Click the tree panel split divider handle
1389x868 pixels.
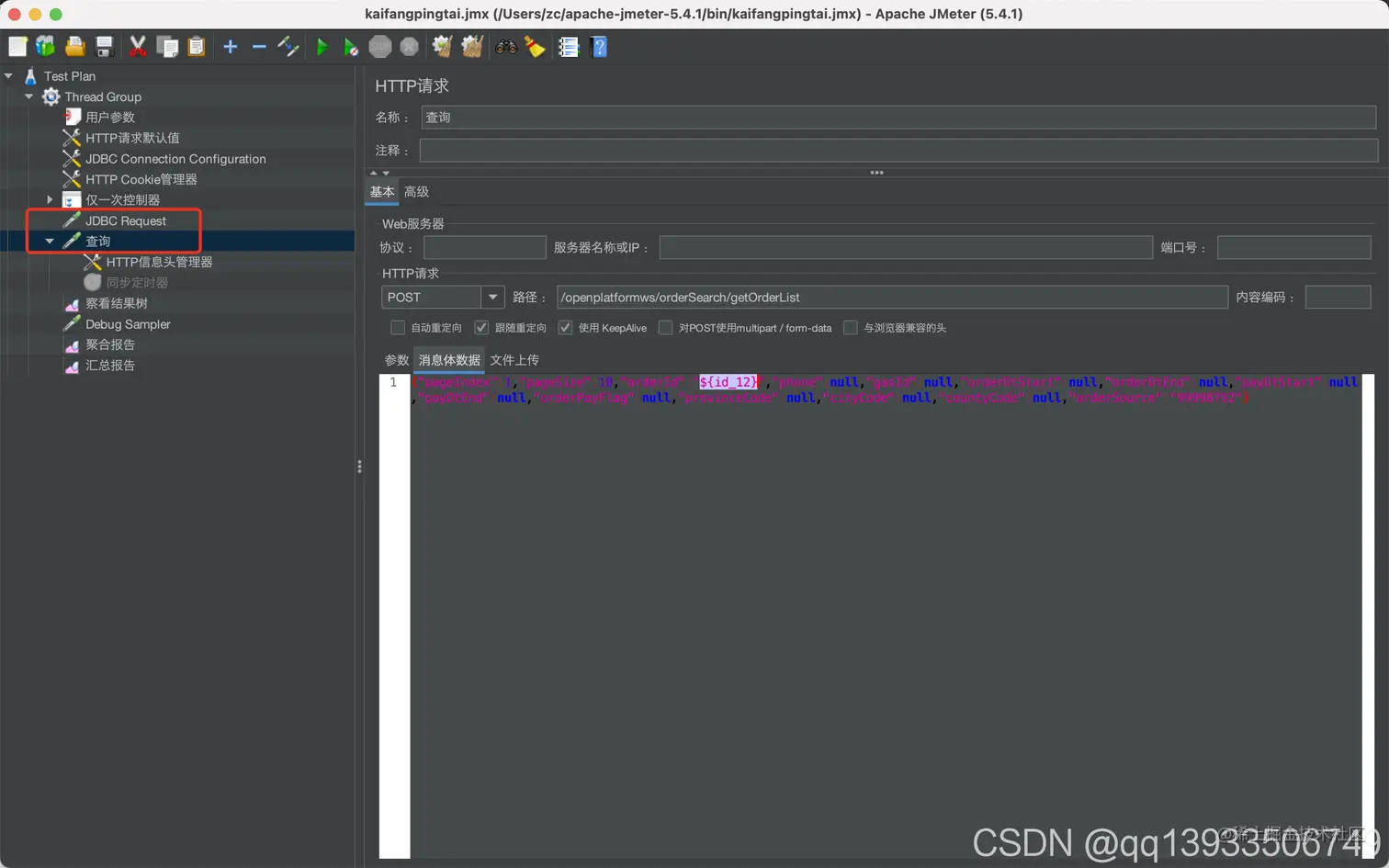(359, 467)
